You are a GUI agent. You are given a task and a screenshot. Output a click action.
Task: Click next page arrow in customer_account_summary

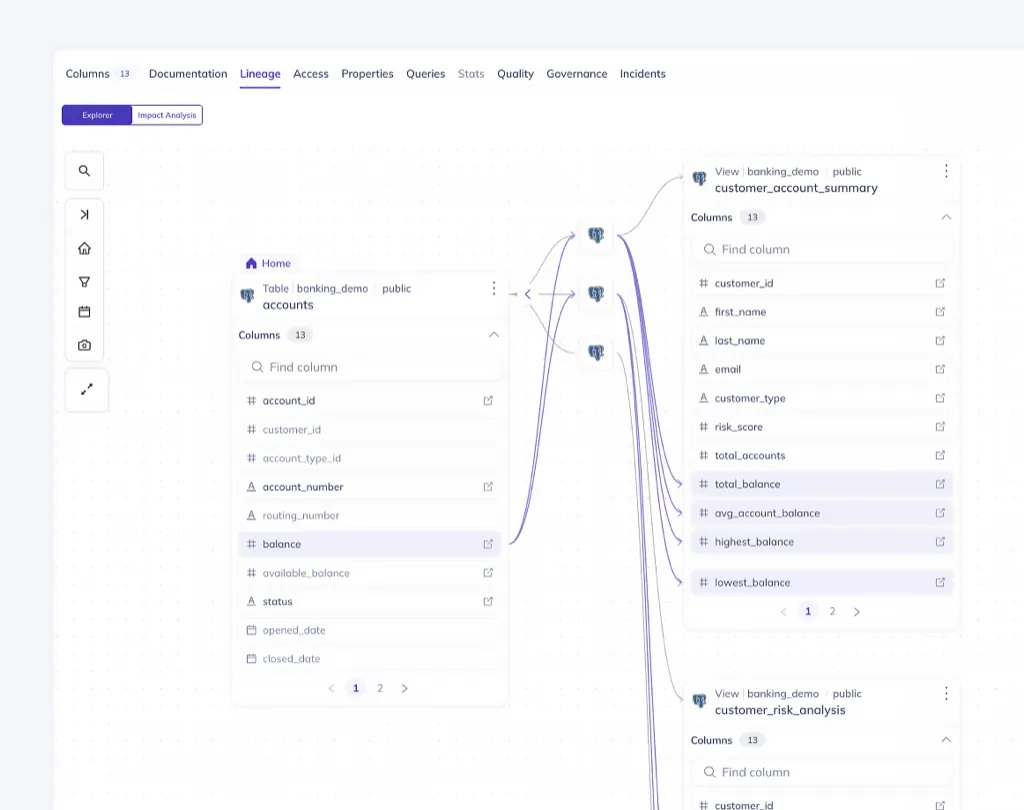[856, 611]
